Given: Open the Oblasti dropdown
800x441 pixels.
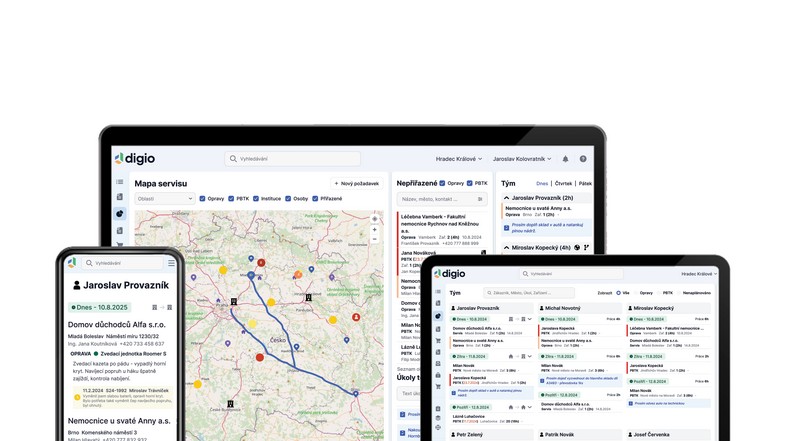Looking at the screenshot, I should tap(164, 199).
